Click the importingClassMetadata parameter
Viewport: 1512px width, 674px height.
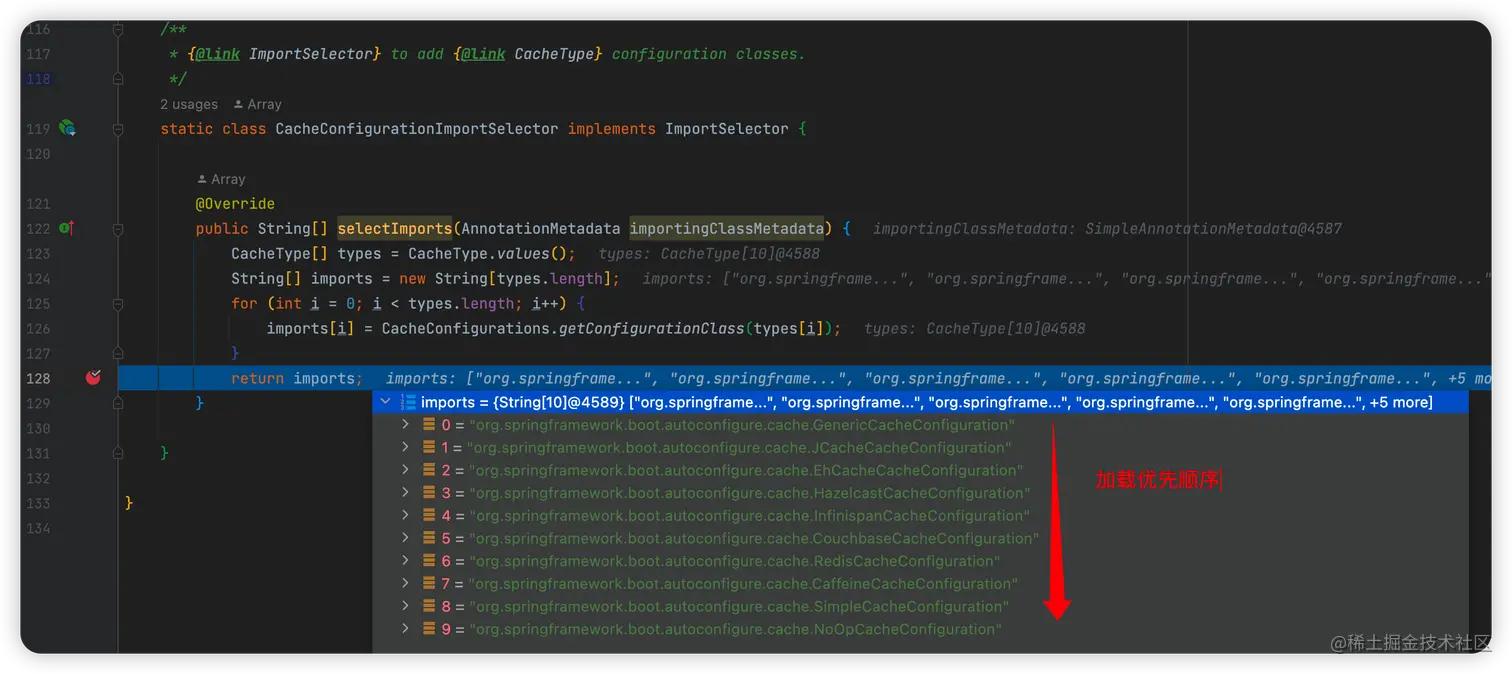click(x=726, y=229)
